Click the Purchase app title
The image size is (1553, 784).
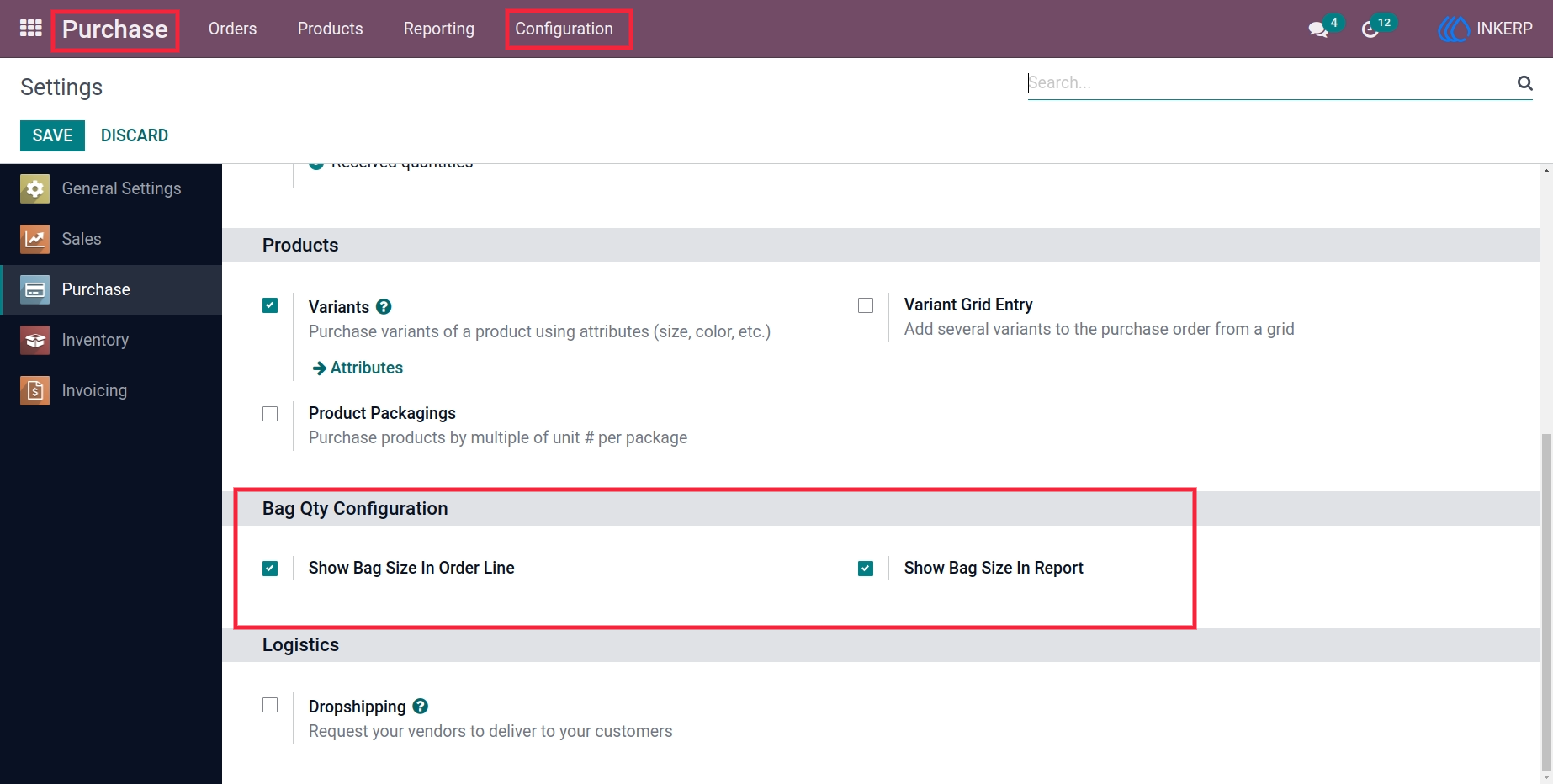(115, 29)
